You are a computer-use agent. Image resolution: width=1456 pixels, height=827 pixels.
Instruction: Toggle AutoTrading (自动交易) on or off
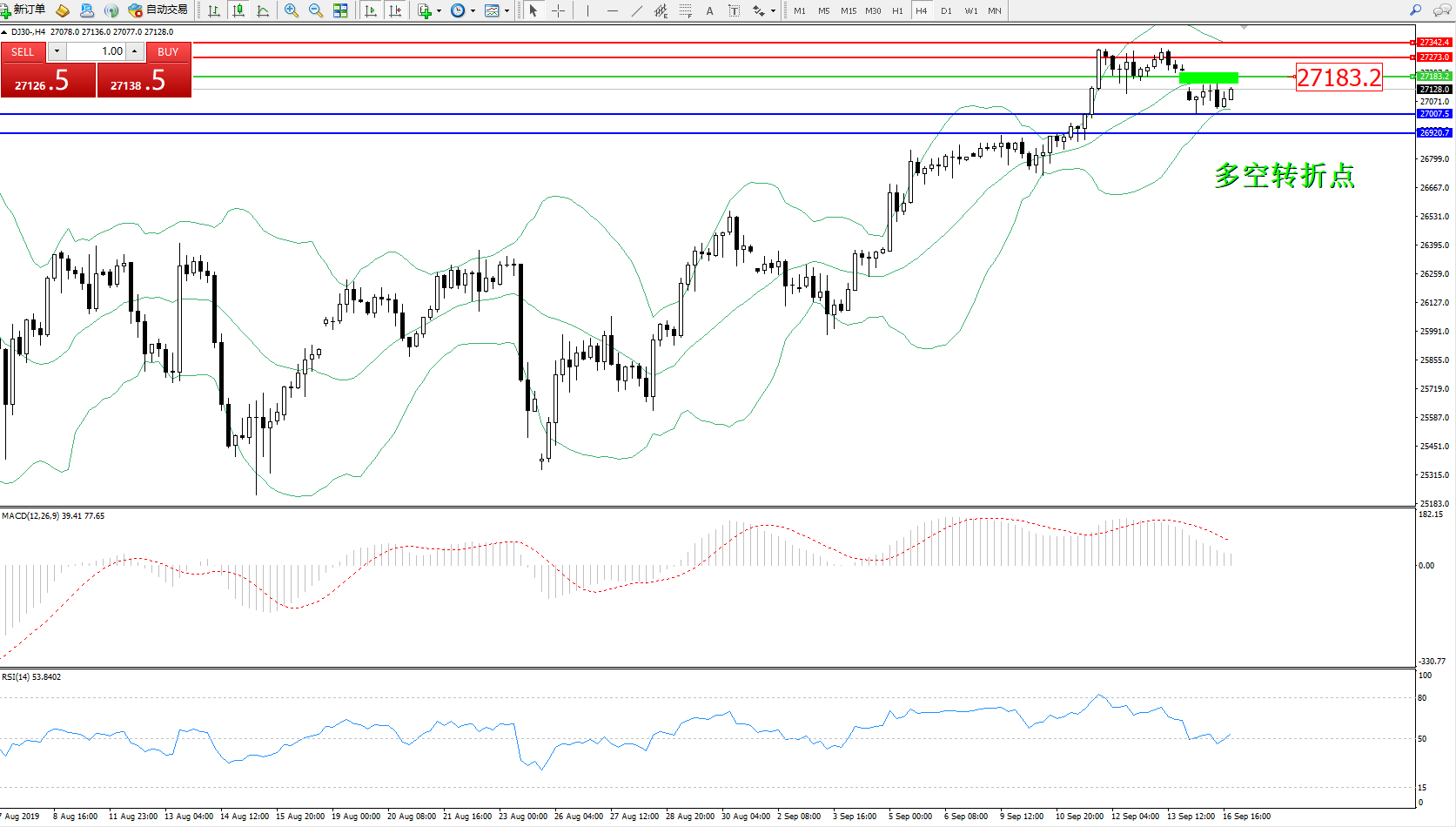coord(158,10)
